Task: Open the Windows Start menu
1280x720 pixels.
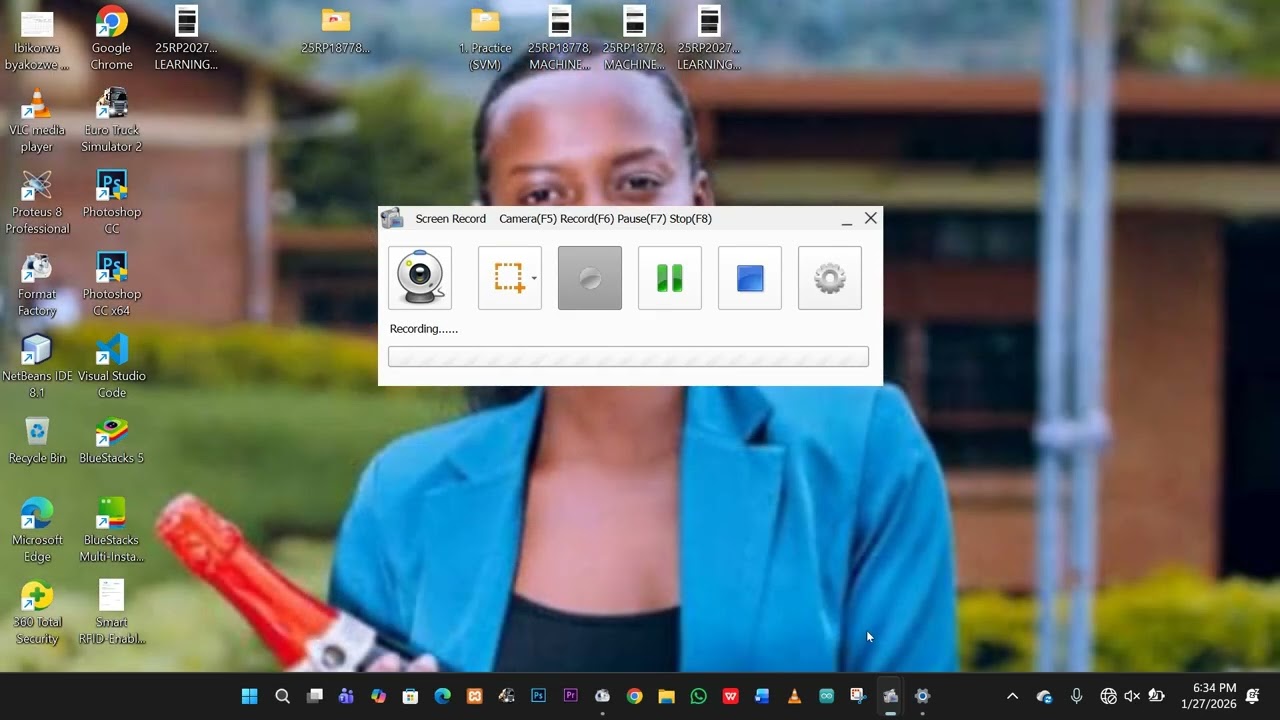Action: [x=250, y=696]
